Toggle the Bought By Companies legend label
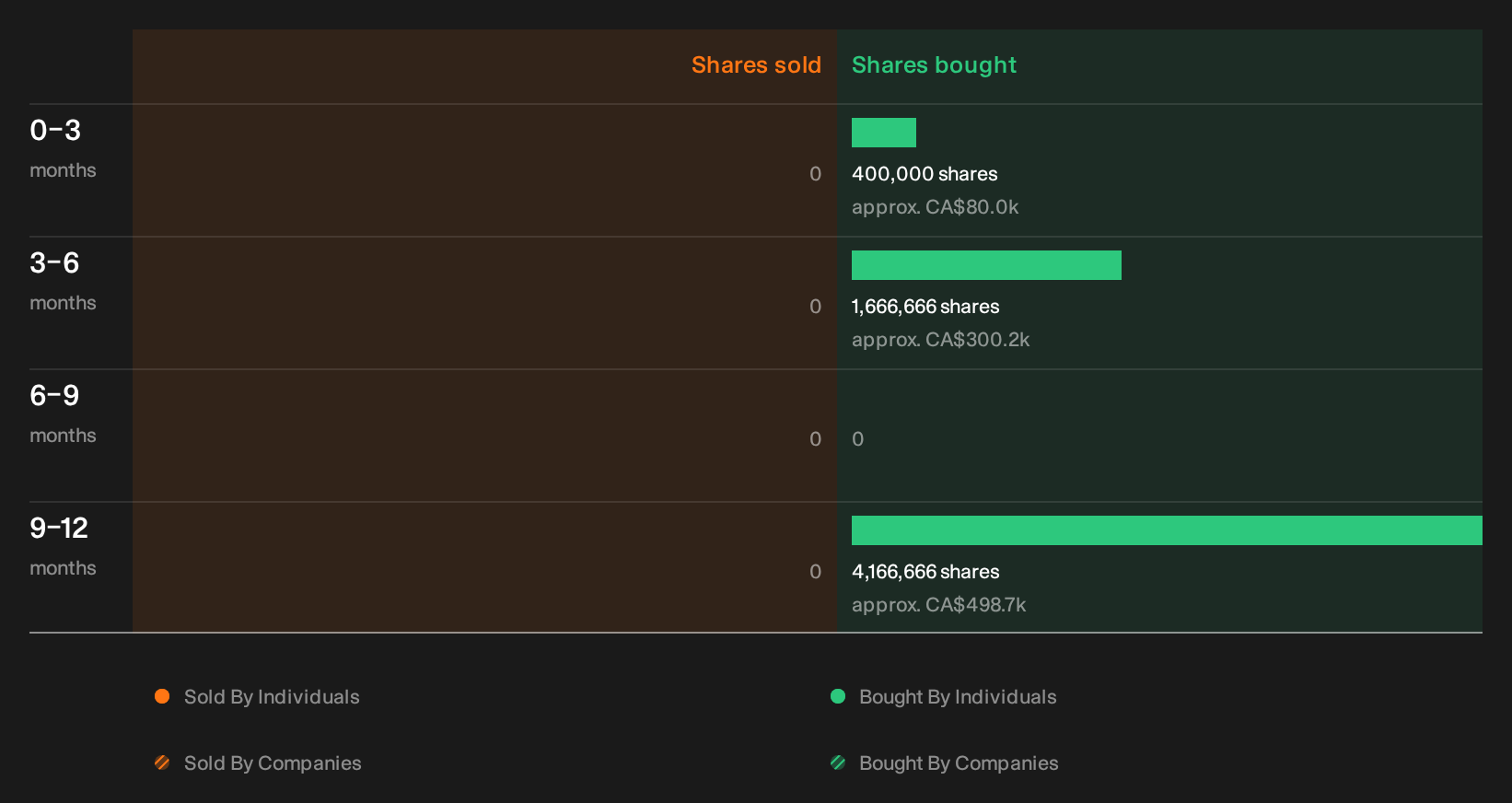The width and height of the screenshot is (1512, 803). click(x=959, y=763)
